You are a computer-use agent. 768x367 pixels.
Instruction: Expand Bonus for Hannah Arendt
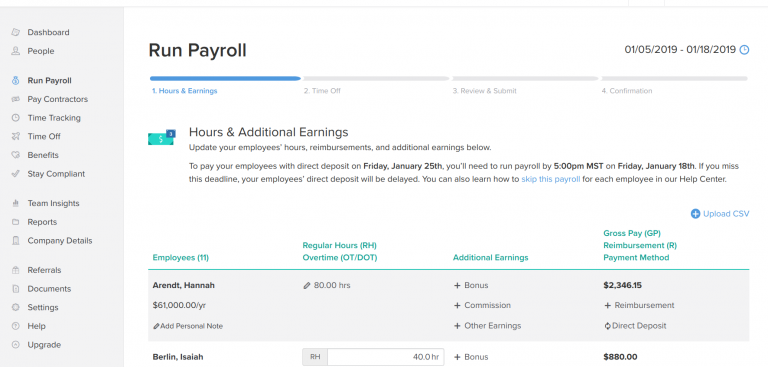click(471, 285)
